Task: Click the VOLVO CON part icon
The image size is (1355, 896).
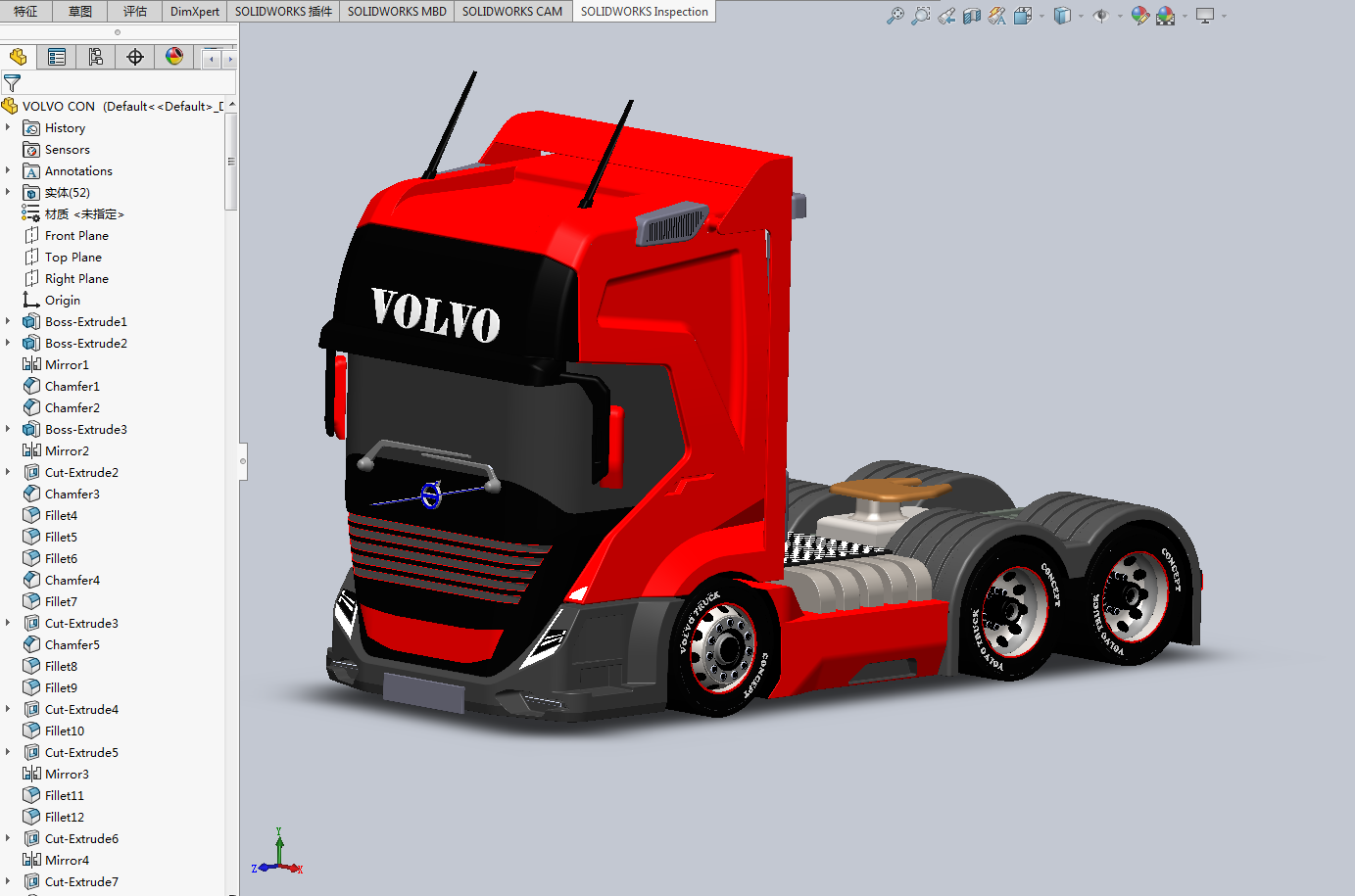Action: 10,106
